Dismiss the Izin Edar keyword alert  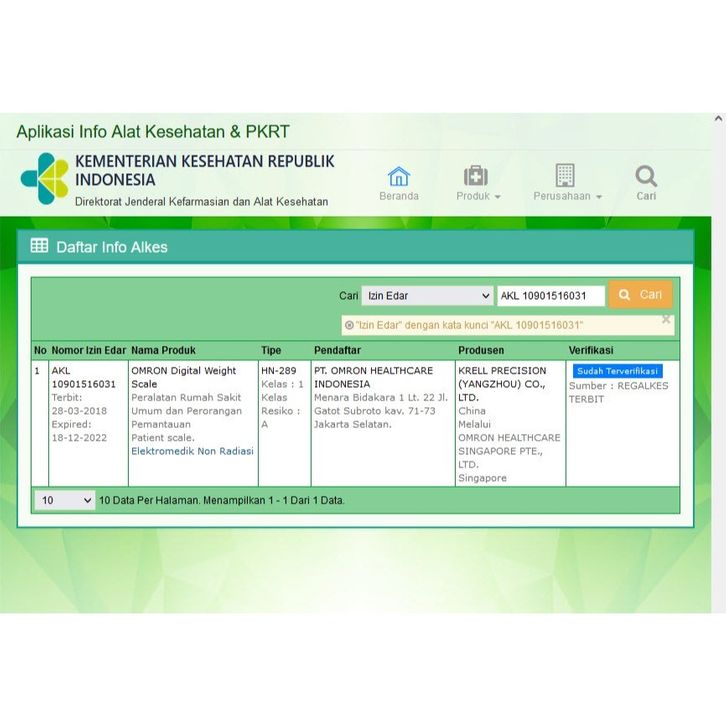point(666,320)
